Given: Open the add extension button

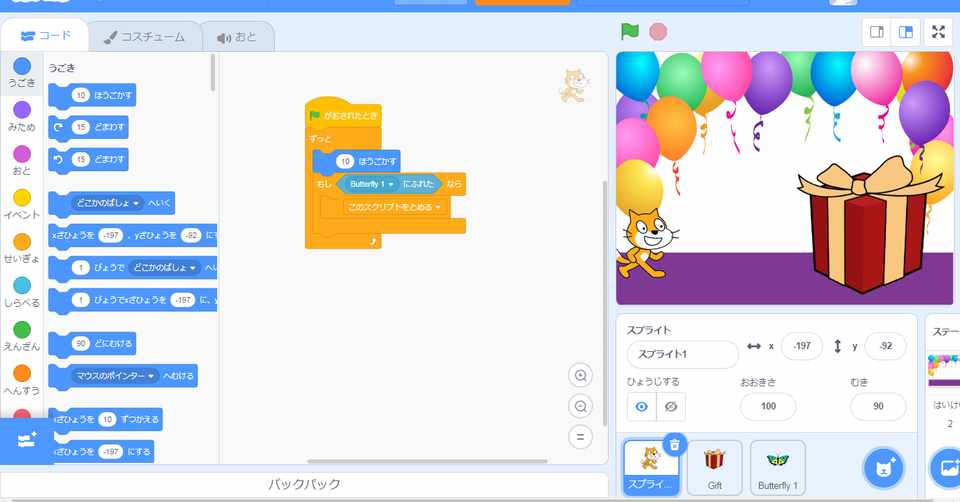Looking at the screenshot, I should (27, 441).
